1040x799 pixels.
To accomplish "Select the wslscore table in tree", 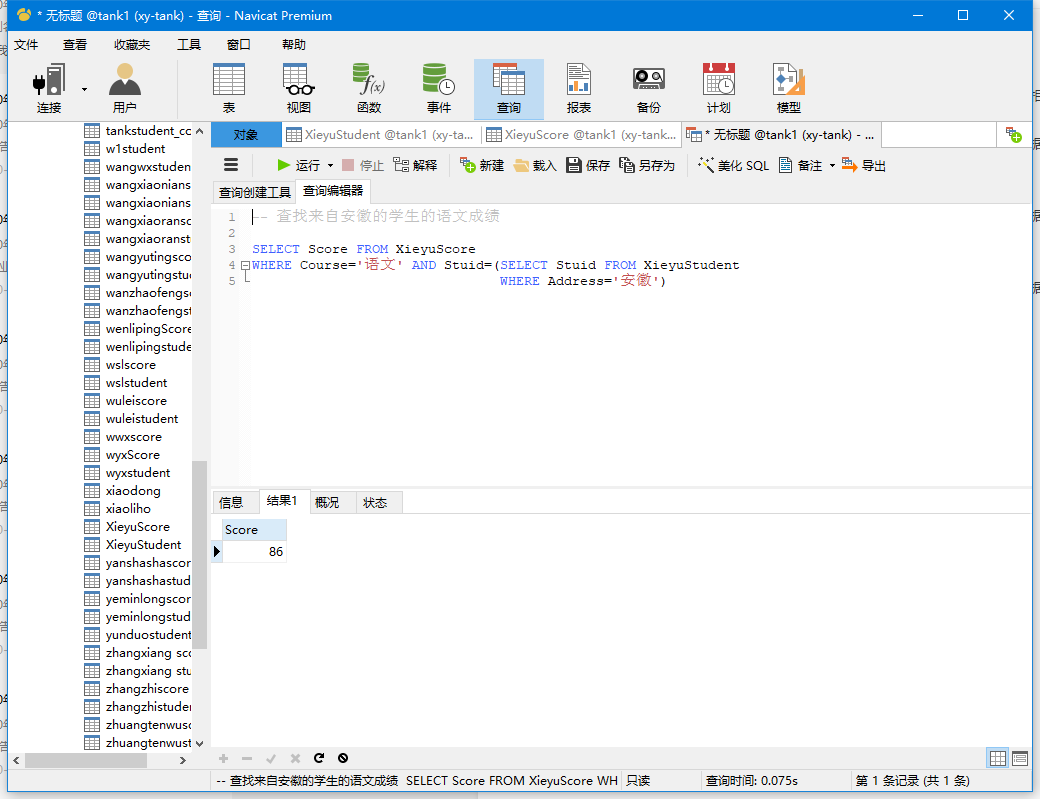I will click(131, 365).
